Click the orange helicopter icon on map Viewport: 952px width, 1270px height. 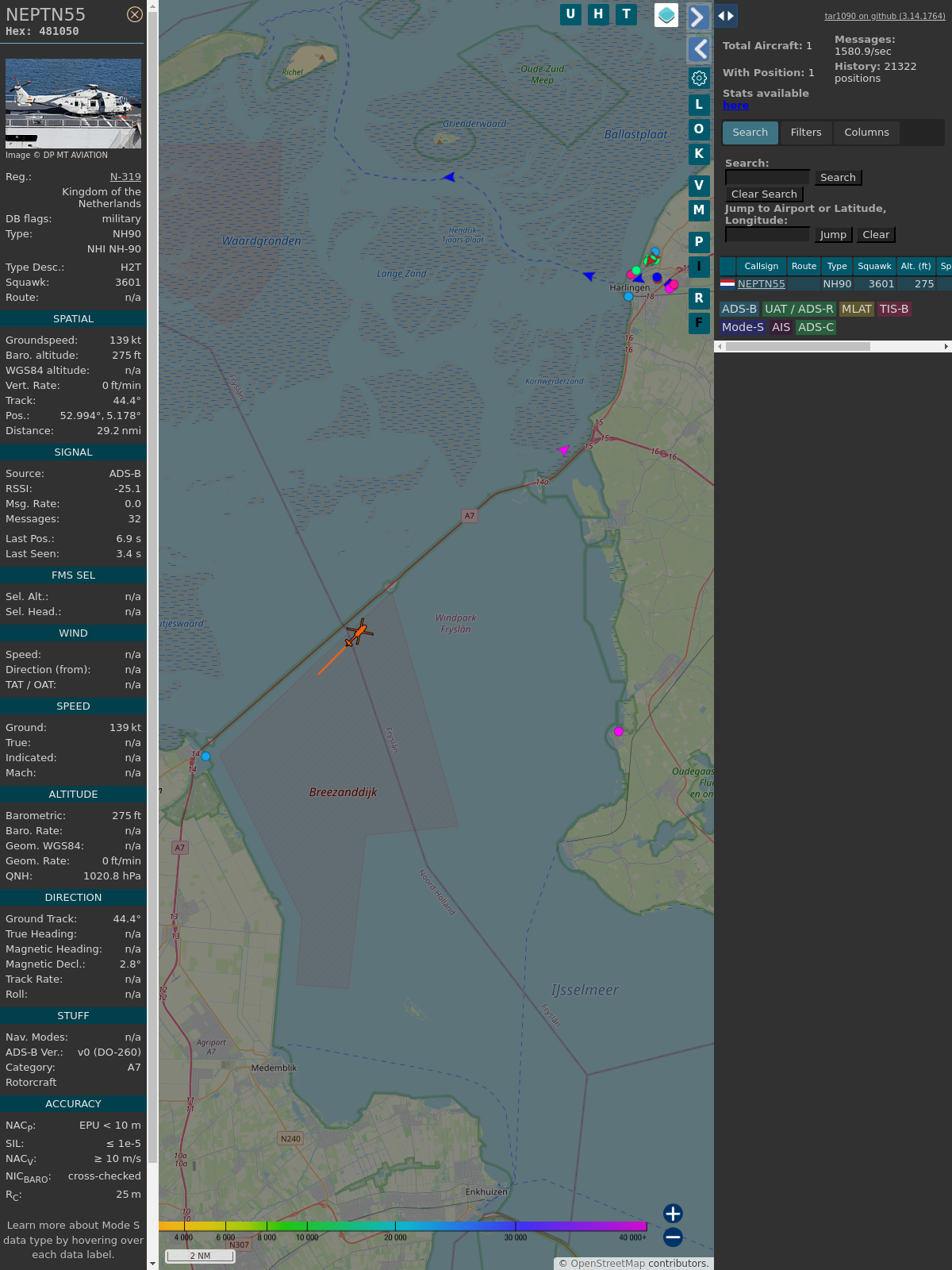pyautogui.click(x=359, y=633)
